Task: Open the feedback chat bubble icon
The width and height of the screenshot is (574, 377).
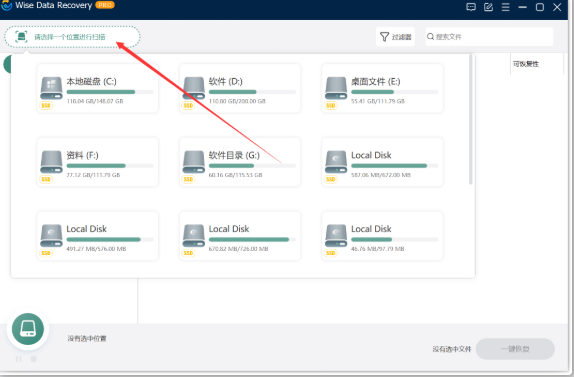Action: click(471, 7)
